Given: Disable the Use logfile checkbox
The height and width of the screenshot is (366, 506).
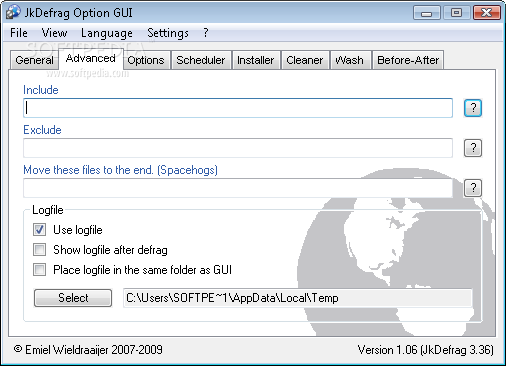Looking at the screenshot, I should (39, 230).
